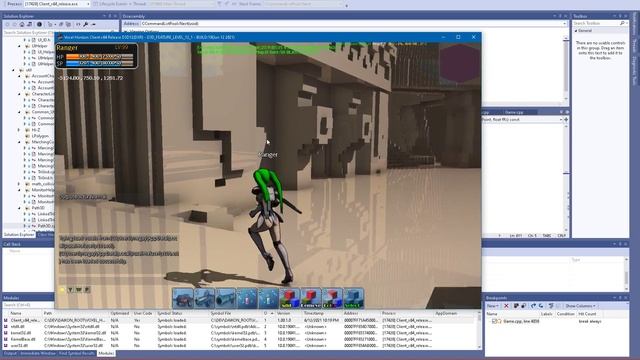Select the Modules tab
This screenshot has width=640, height=360.
106,353
